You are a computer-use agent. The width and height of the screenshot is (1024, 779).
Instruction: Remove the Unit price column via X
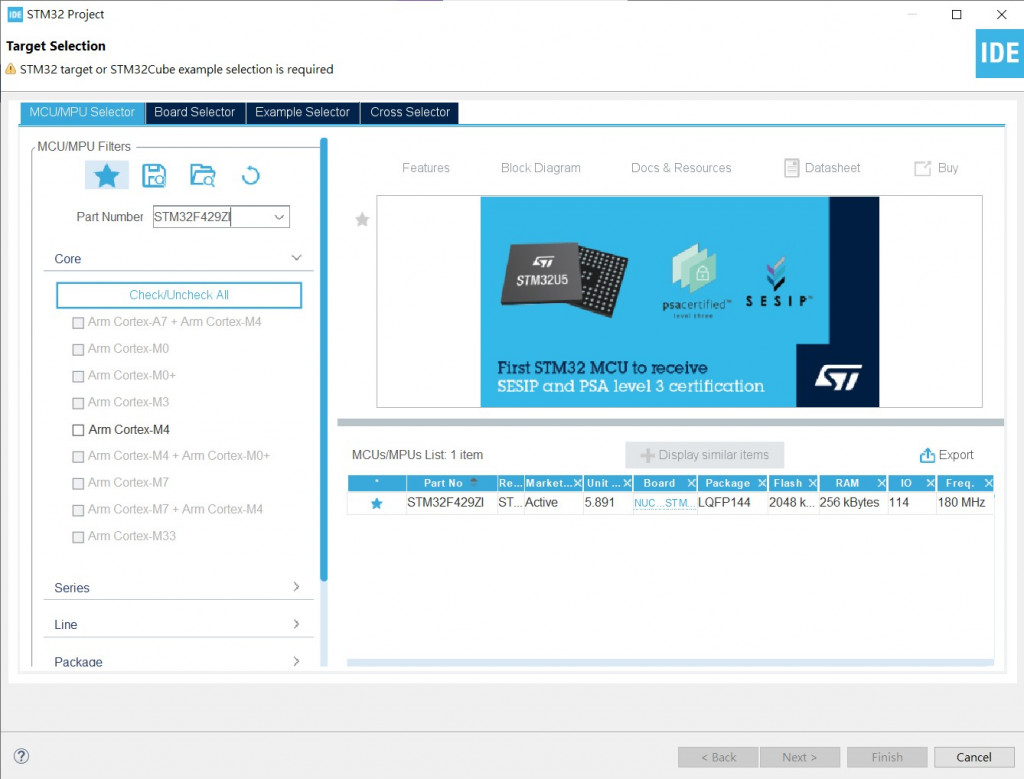(627, 483)
